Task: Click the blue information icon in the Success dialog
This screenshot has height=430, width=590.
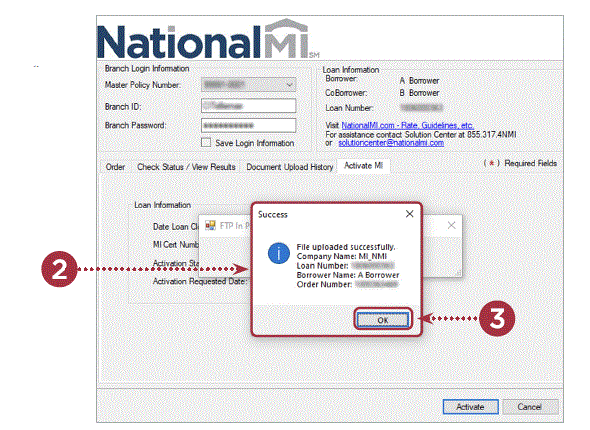Action: tap(279, 253)
